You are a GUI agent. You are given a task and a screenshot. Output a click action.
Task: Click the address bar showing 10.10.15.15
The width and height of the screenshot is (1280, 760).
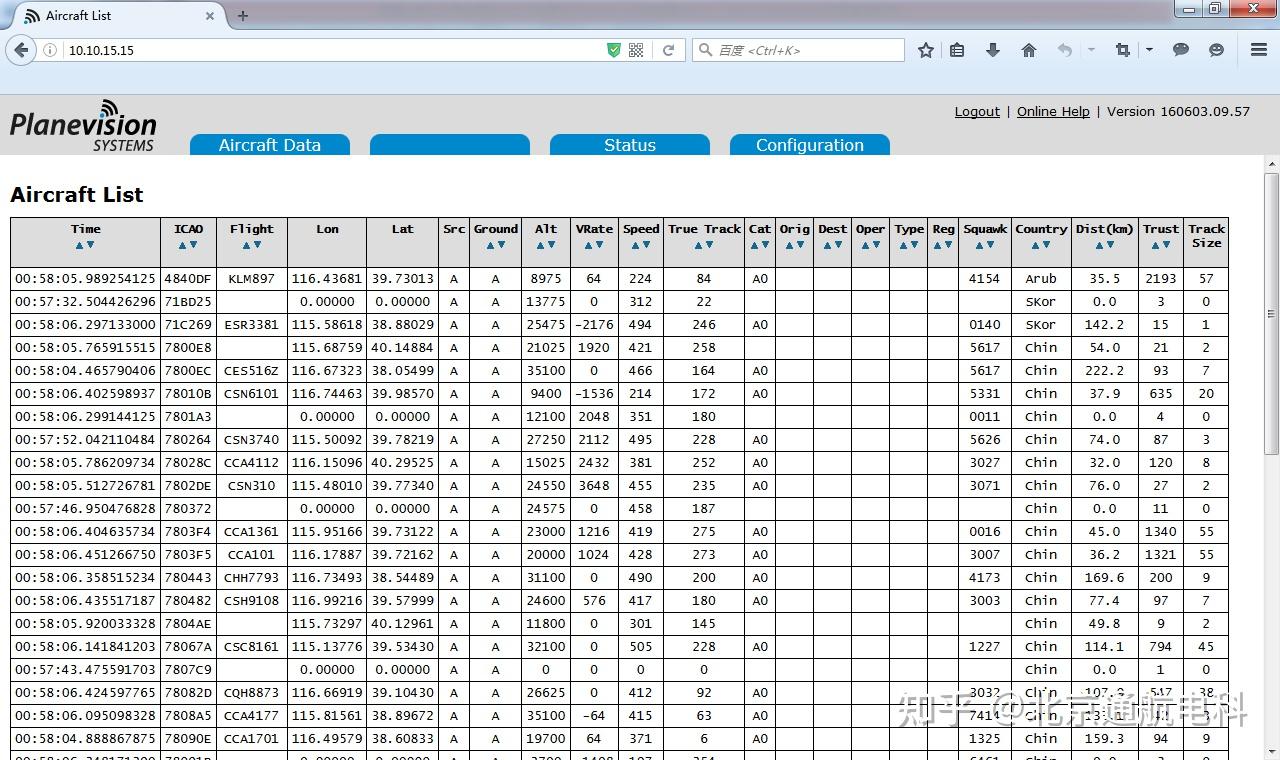[330, 50]
